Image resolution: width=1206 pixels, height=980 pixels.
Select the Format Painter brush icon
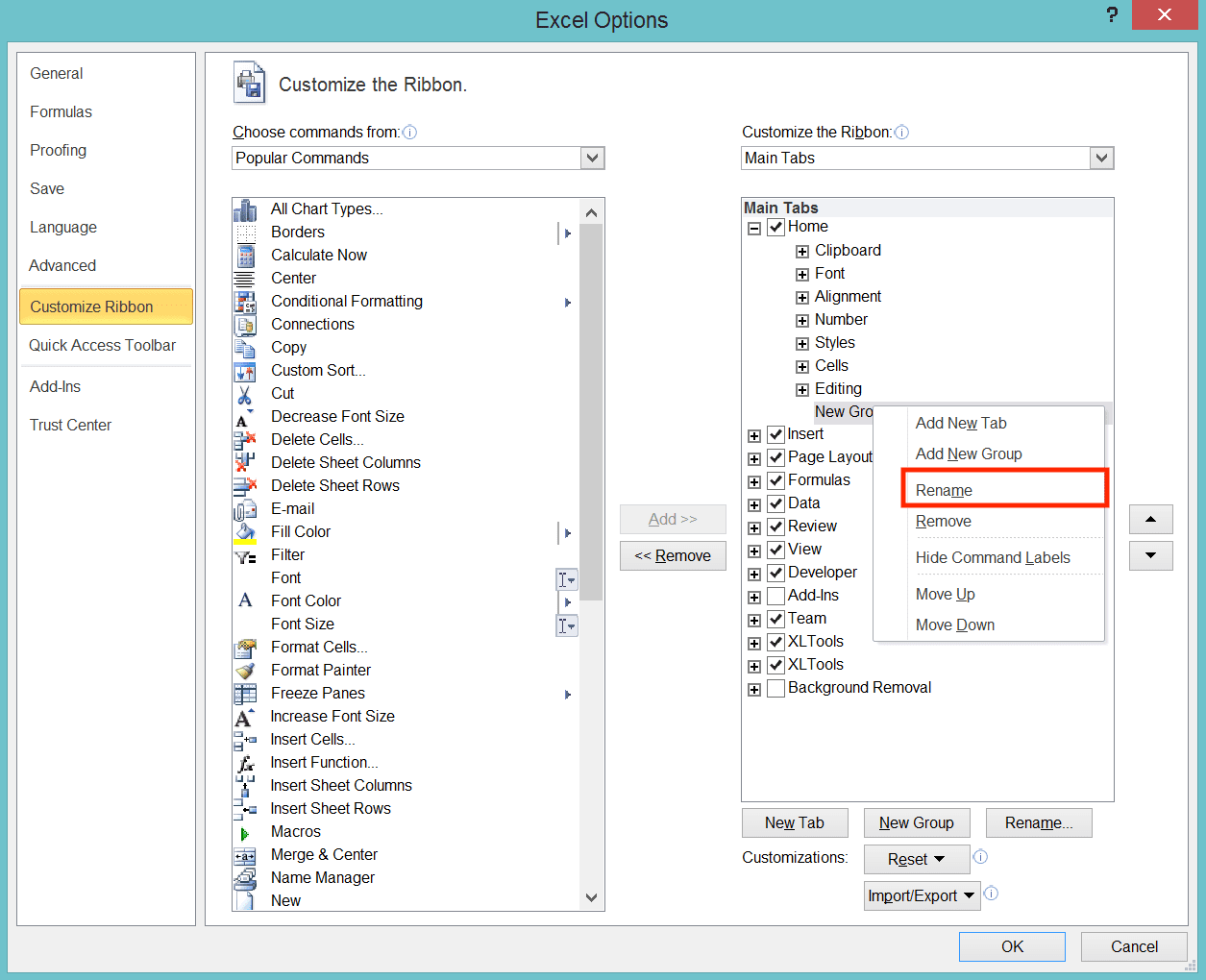[245, 671]
